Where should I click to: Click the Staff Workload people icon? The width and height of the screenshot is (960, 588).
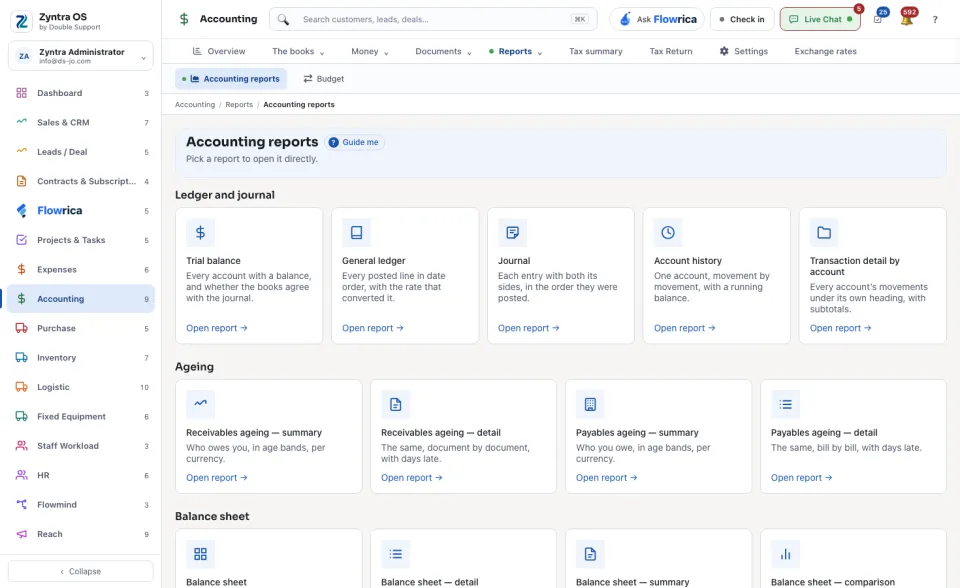(x=21, y=446)
